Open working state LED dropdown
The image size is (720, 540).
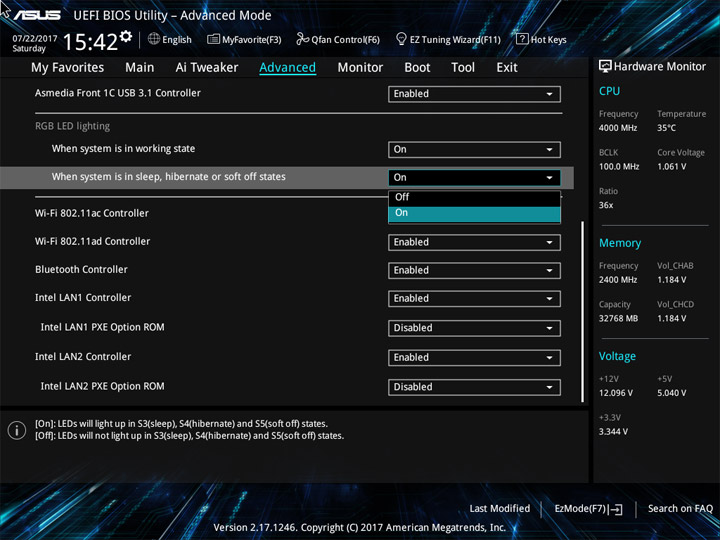coord(474,150)
